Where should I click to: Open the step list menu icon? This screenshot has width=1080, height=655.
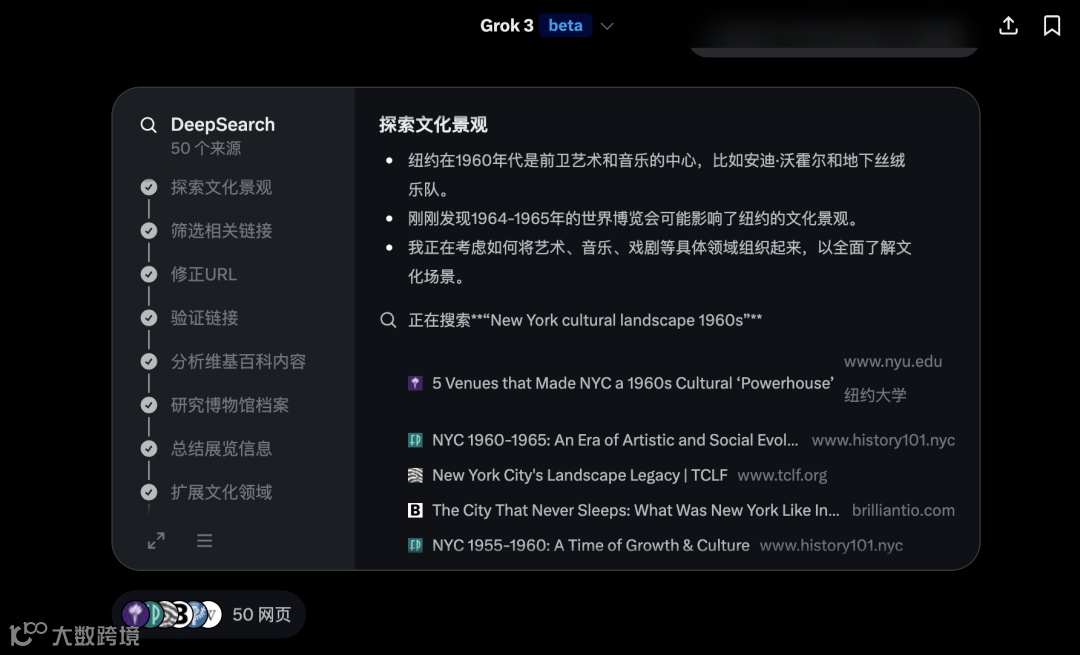click(205, 541)
